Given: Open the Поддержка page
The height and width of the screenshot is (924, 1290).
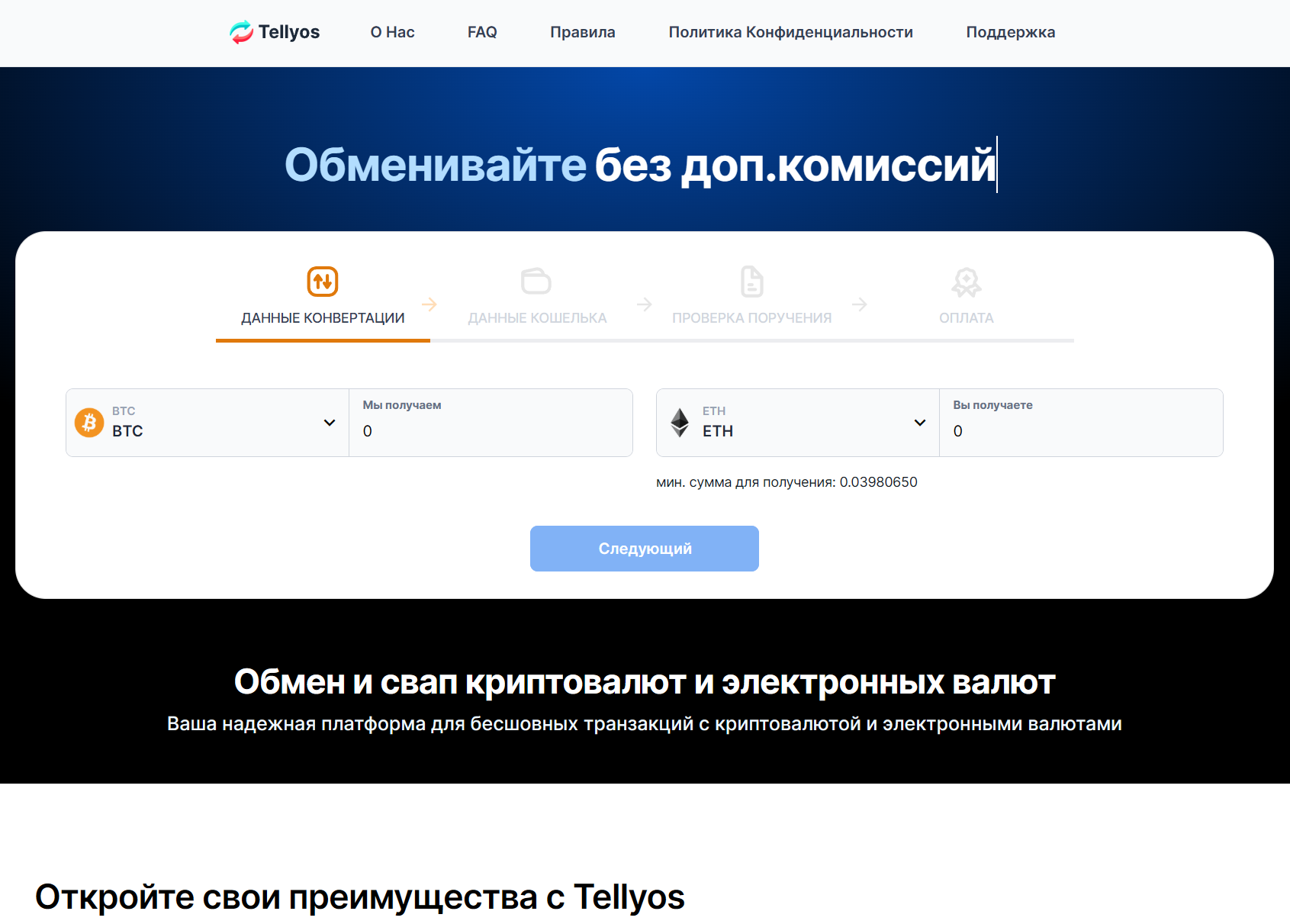Looking at the screenshot, I should tap(1010, 32).
